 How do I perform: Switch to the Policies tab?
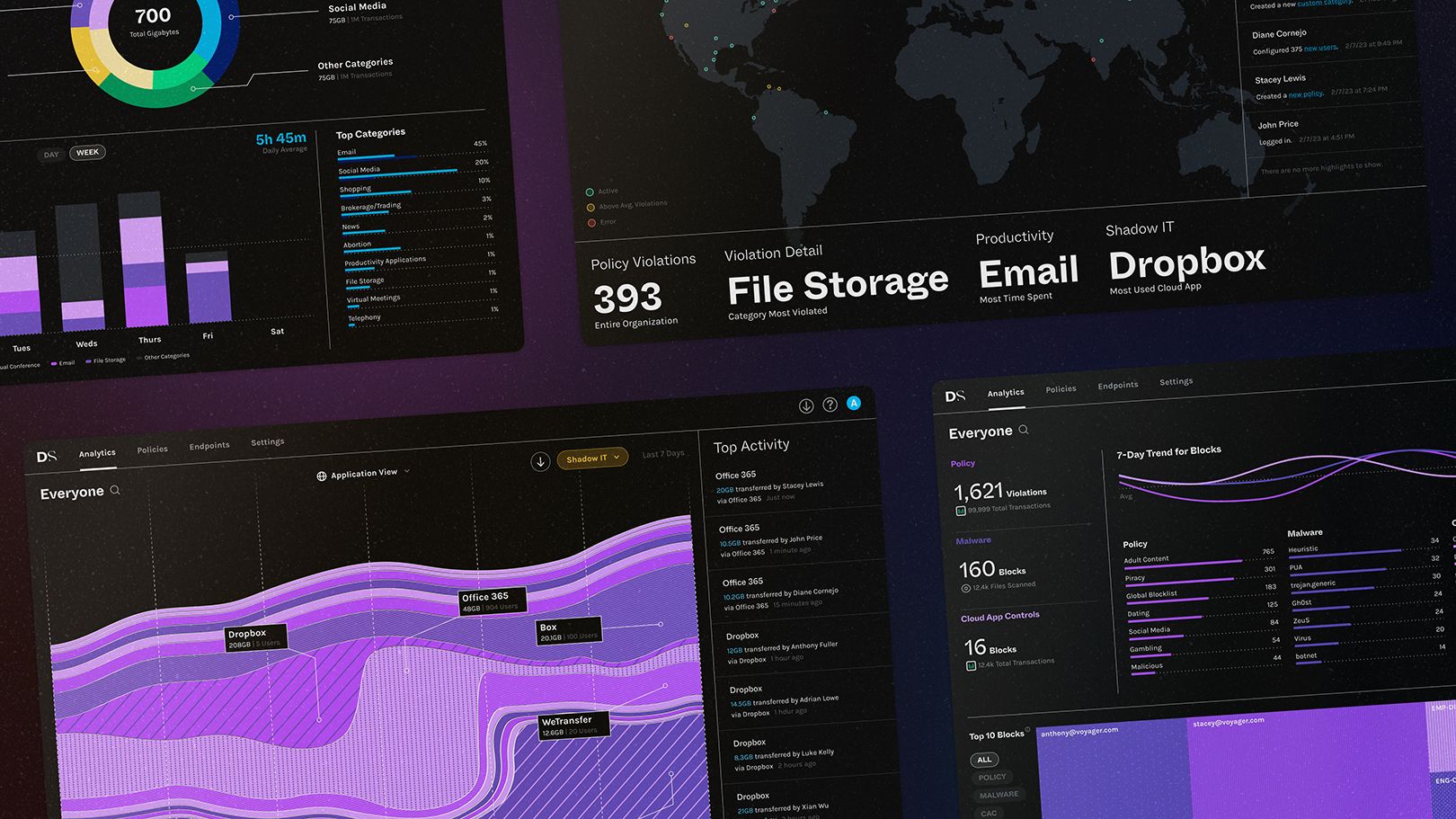coord(152,448)
